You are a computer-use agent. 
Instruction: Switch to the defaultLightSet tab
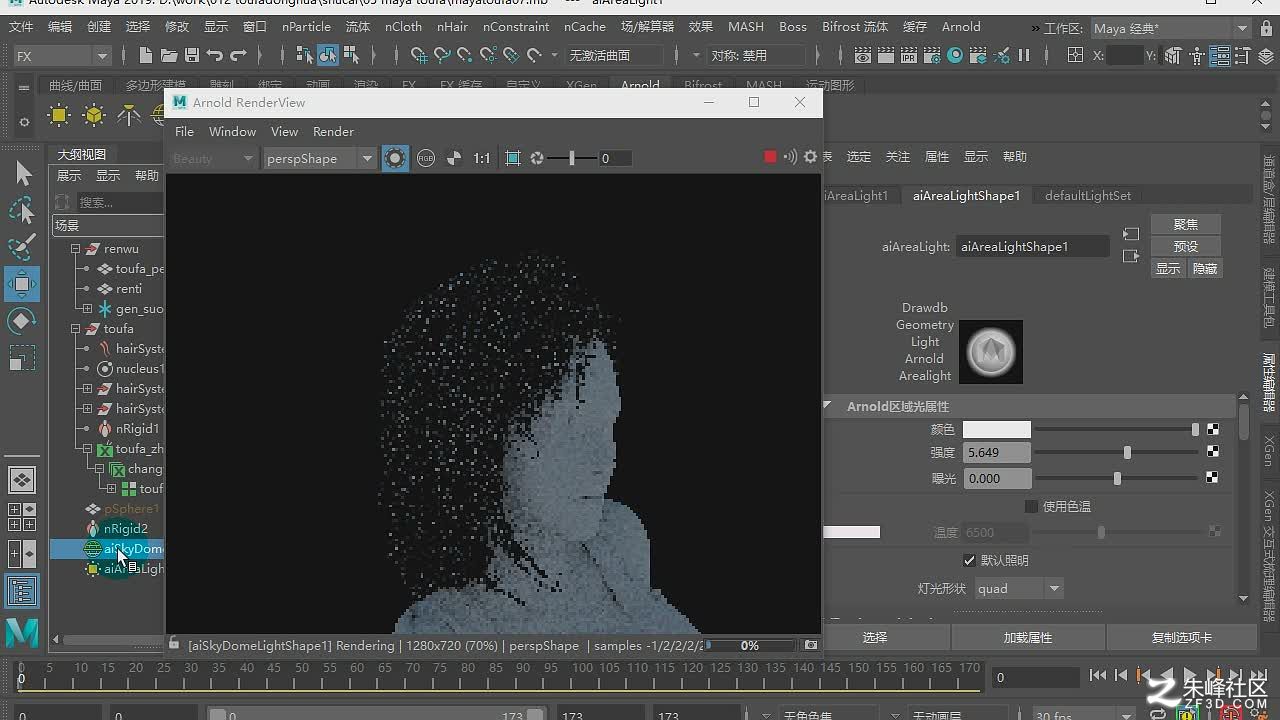1088,196
